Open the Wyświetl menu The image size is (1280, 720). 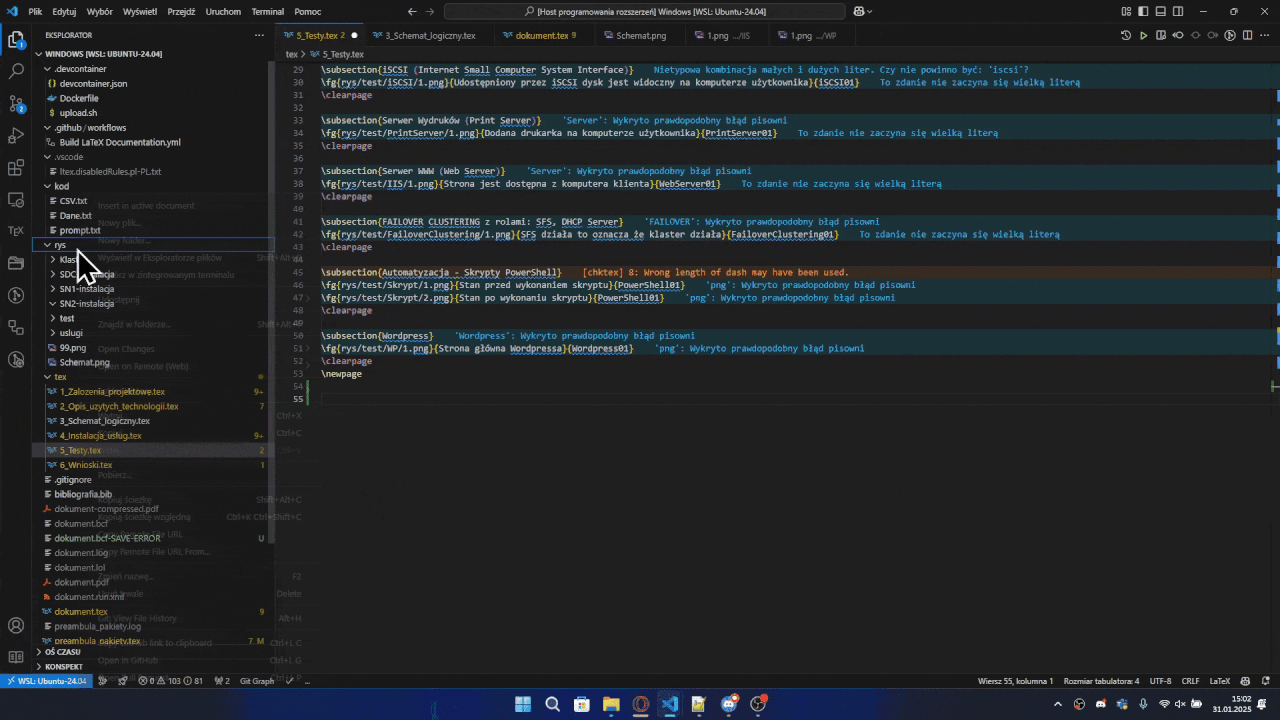tap(139, 11)
